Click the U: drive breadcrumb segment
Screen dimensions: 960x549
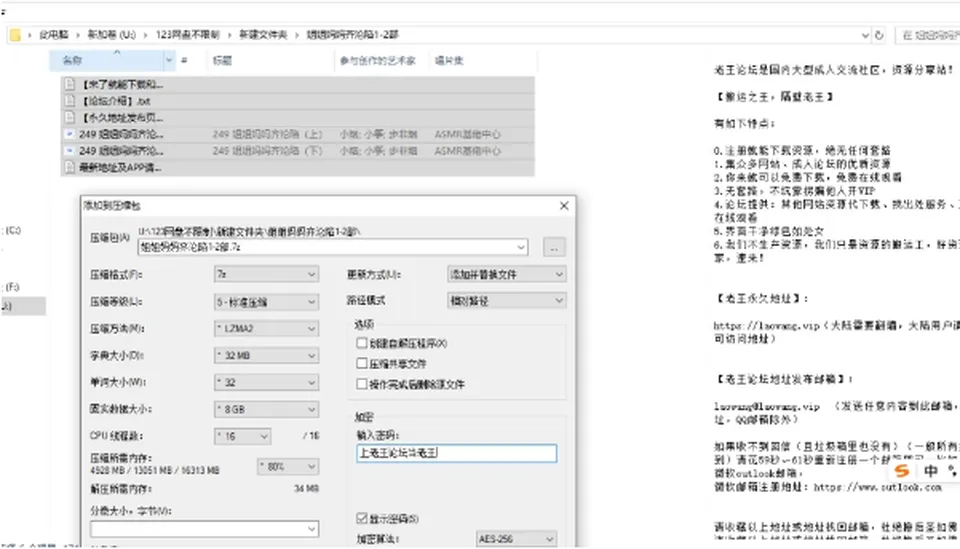pyautogui.click(x=111, y=35)
